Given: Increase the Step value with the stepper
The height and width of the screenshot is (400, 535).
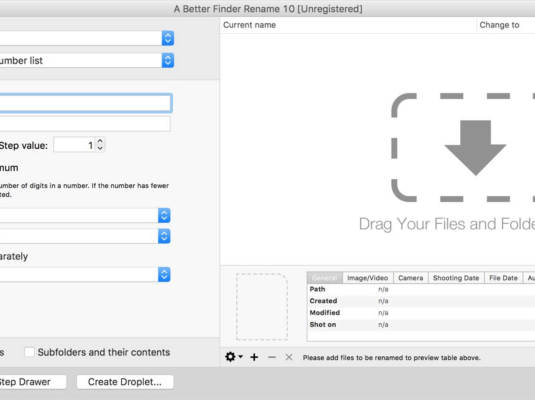Looking at the screenshot, I should click(100, 141).
